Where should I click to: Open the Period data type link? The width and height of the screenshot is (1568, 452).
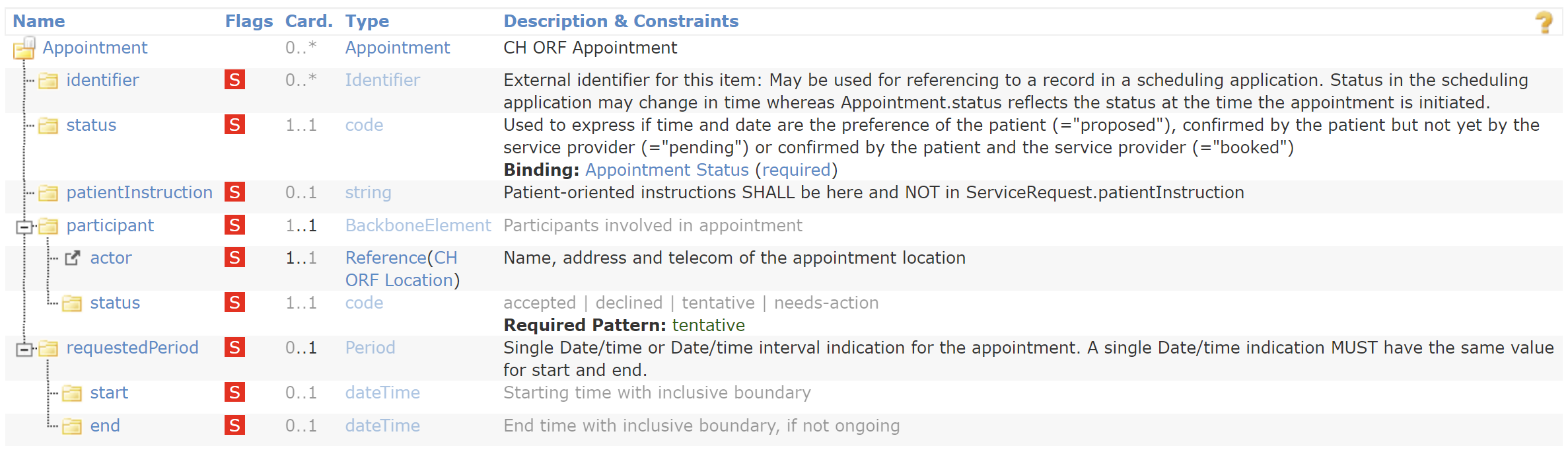point(370,348)
